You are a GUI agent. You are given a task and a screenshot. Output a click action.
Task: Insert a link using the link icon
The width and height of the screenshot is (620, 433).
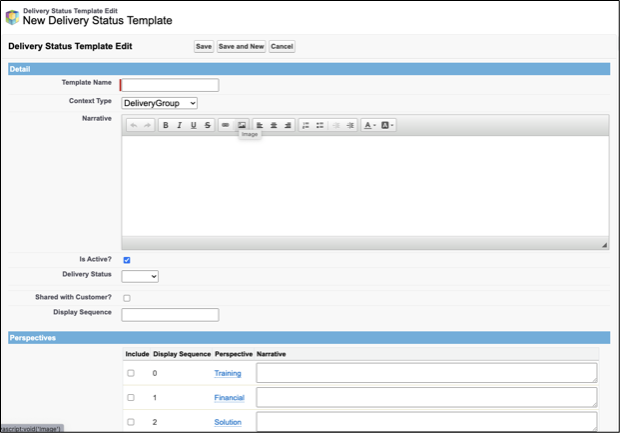[x=225, y=125]
